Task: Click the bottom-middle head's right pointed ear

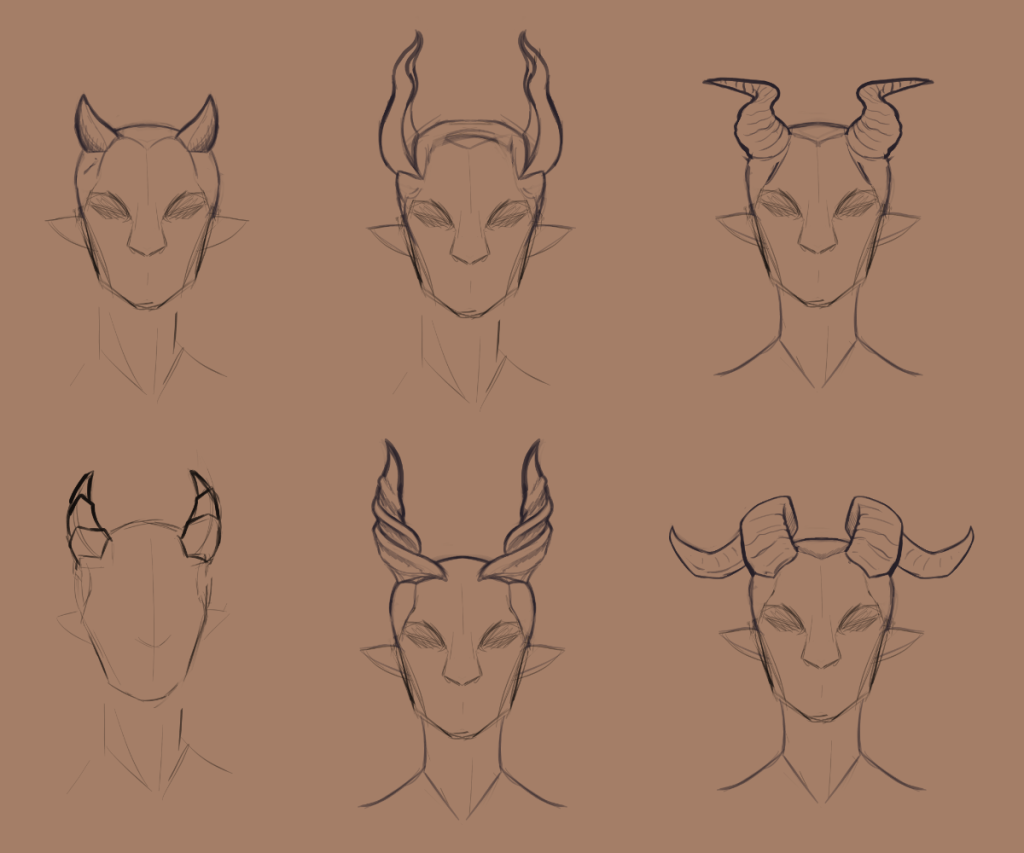Action: tap(541, 660)
